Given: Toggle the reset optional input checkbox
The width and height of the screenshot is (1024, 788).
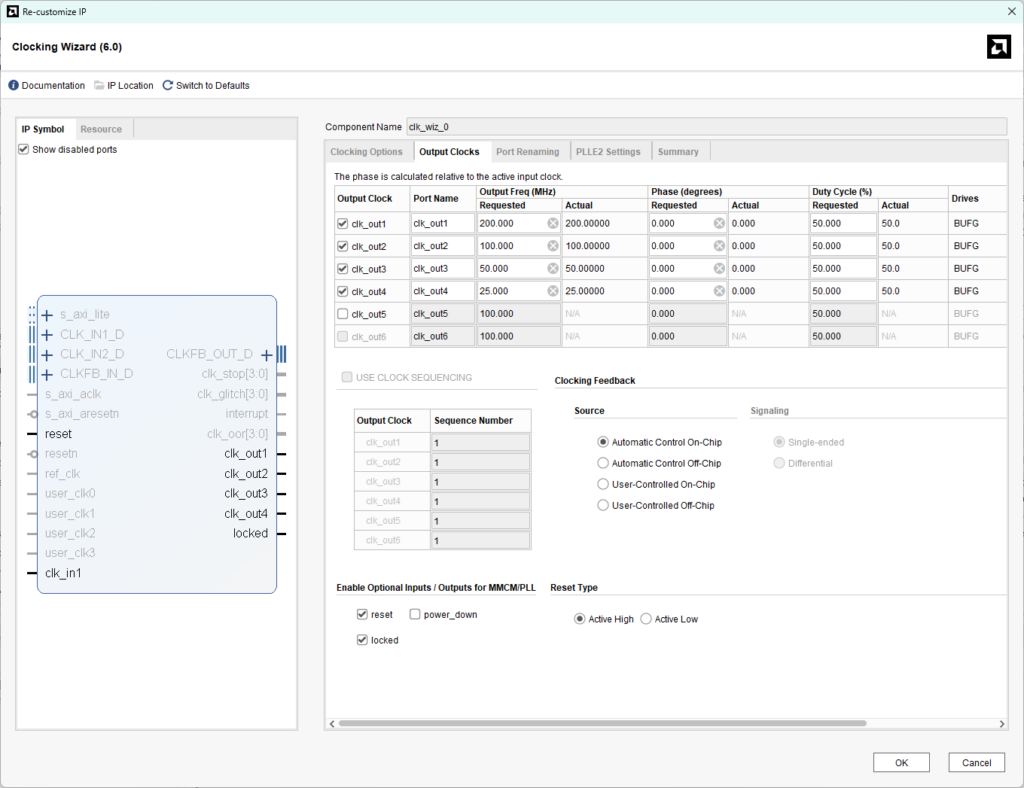Looking at the screenshot, I should point(362,614).
